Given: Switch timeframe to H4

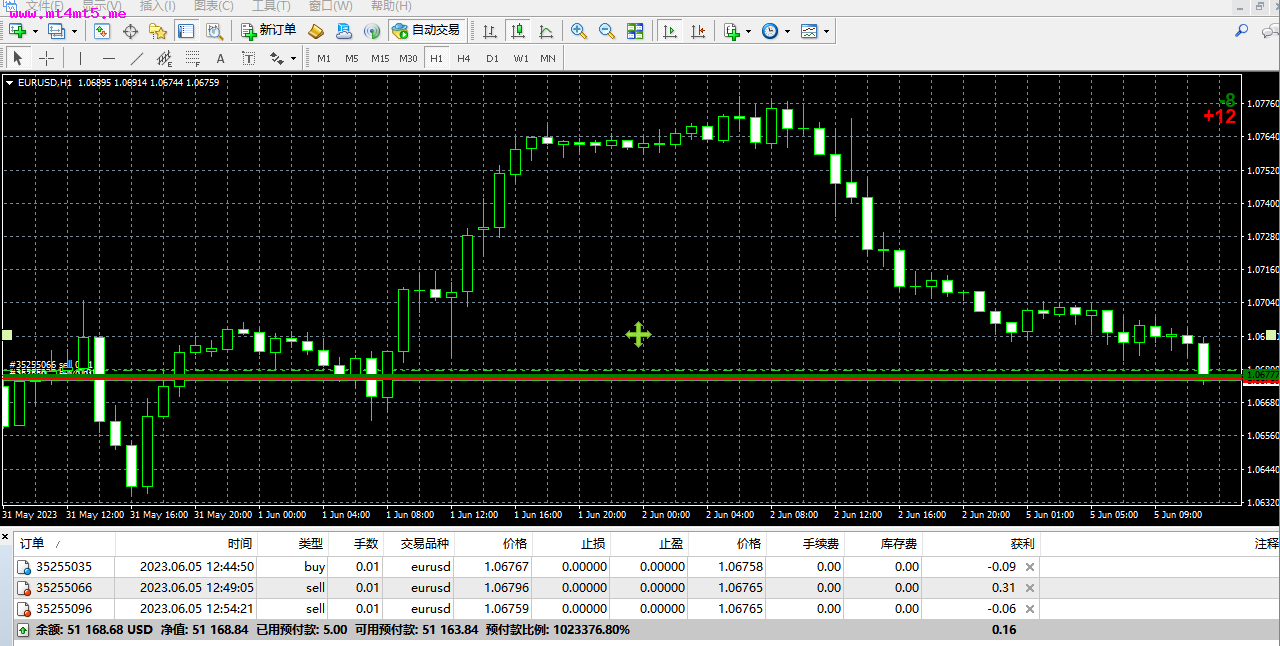Looking at the screenshot, I should (x=464, y=58).
